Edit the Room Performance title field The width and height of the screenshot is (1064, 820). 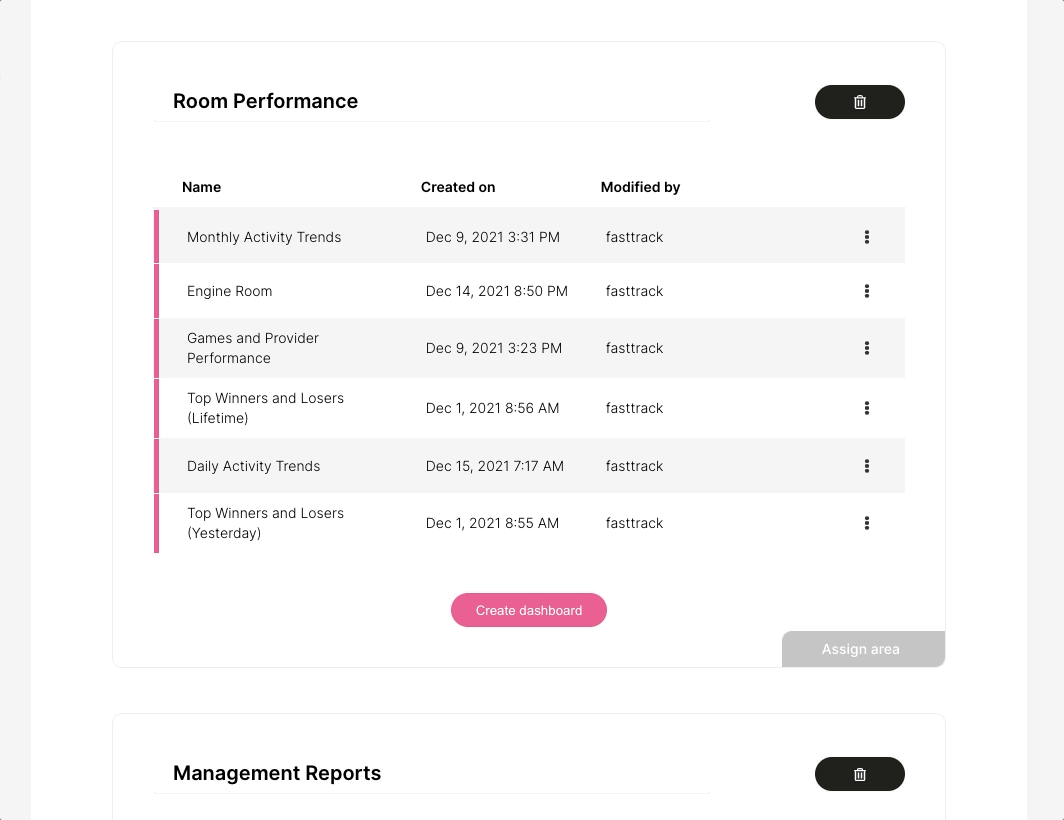(432, 101)
